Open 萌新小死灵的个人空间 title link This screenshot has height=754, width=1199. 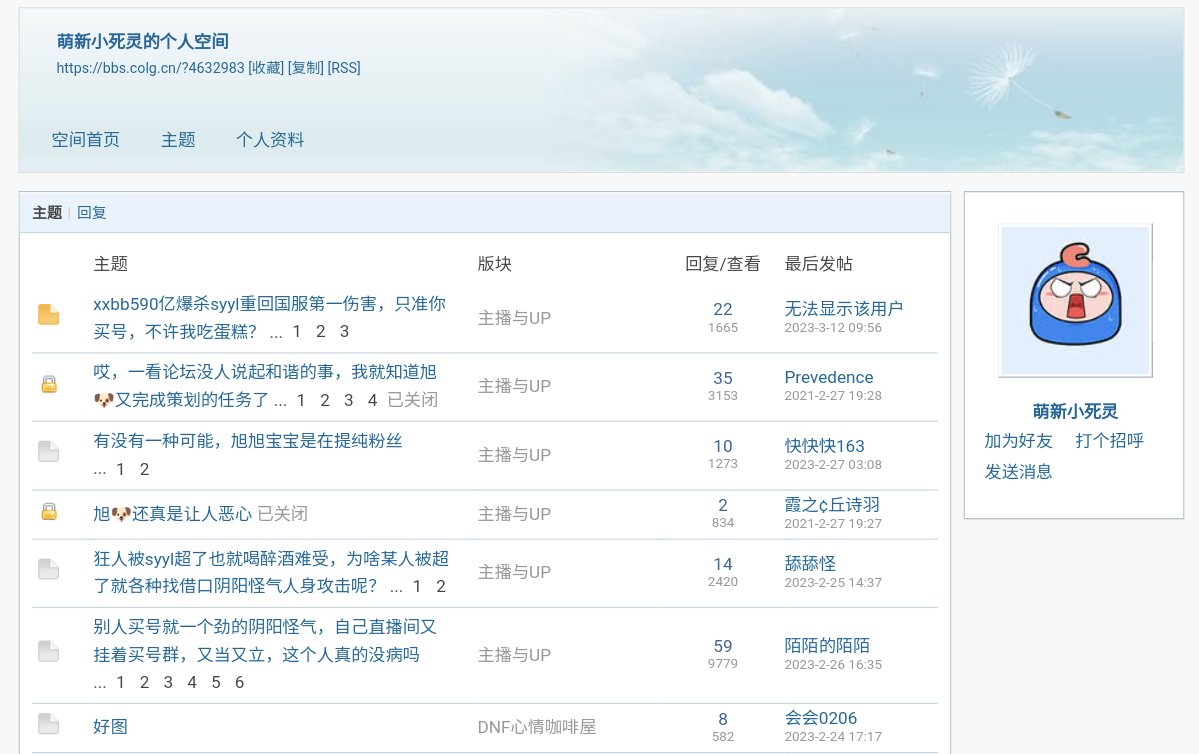143,41
